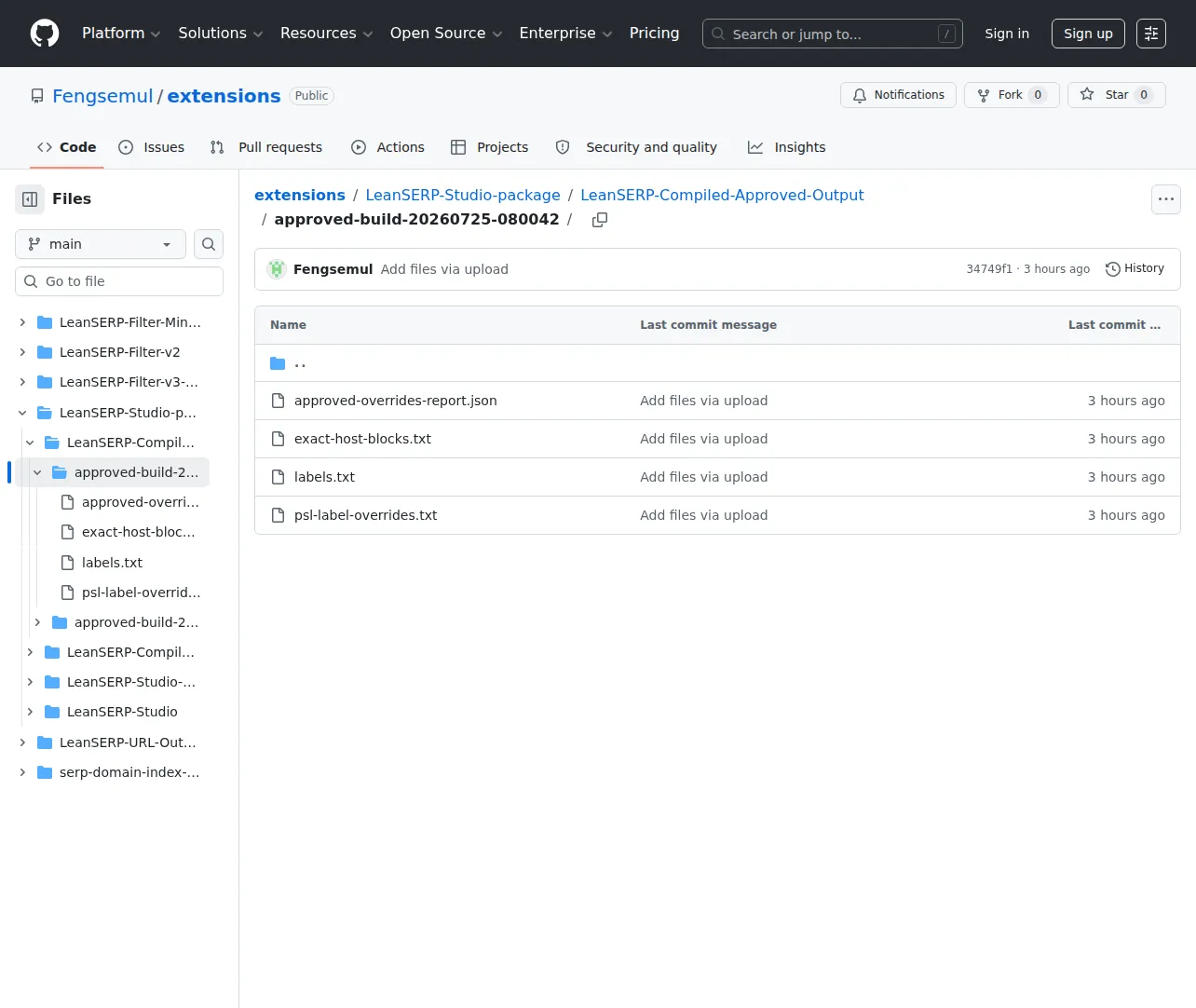Click the Go to file search field
The width and height of the screenshot is (1196, 1008).
pos(119,281)
